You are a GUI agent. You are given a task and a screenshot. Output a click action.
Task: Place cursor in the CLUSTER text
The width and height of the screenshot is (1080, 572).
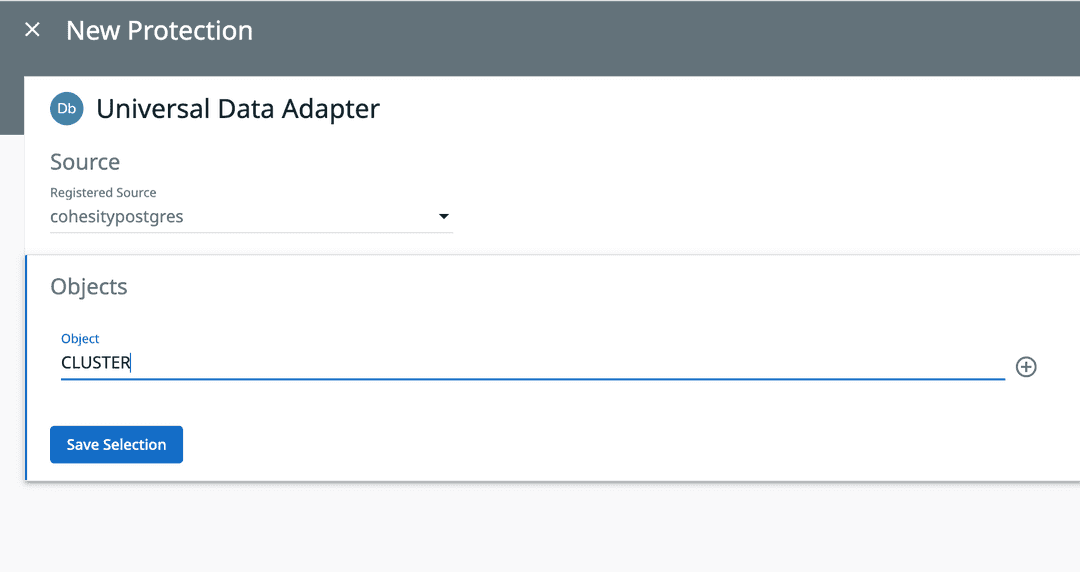(96, 363)
